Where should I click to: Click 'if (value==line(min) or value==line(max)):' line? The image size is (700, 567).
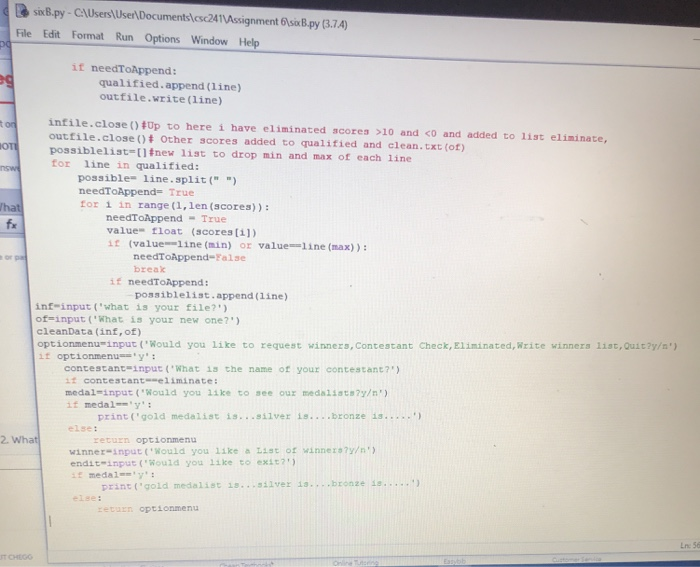click(238, 245)
